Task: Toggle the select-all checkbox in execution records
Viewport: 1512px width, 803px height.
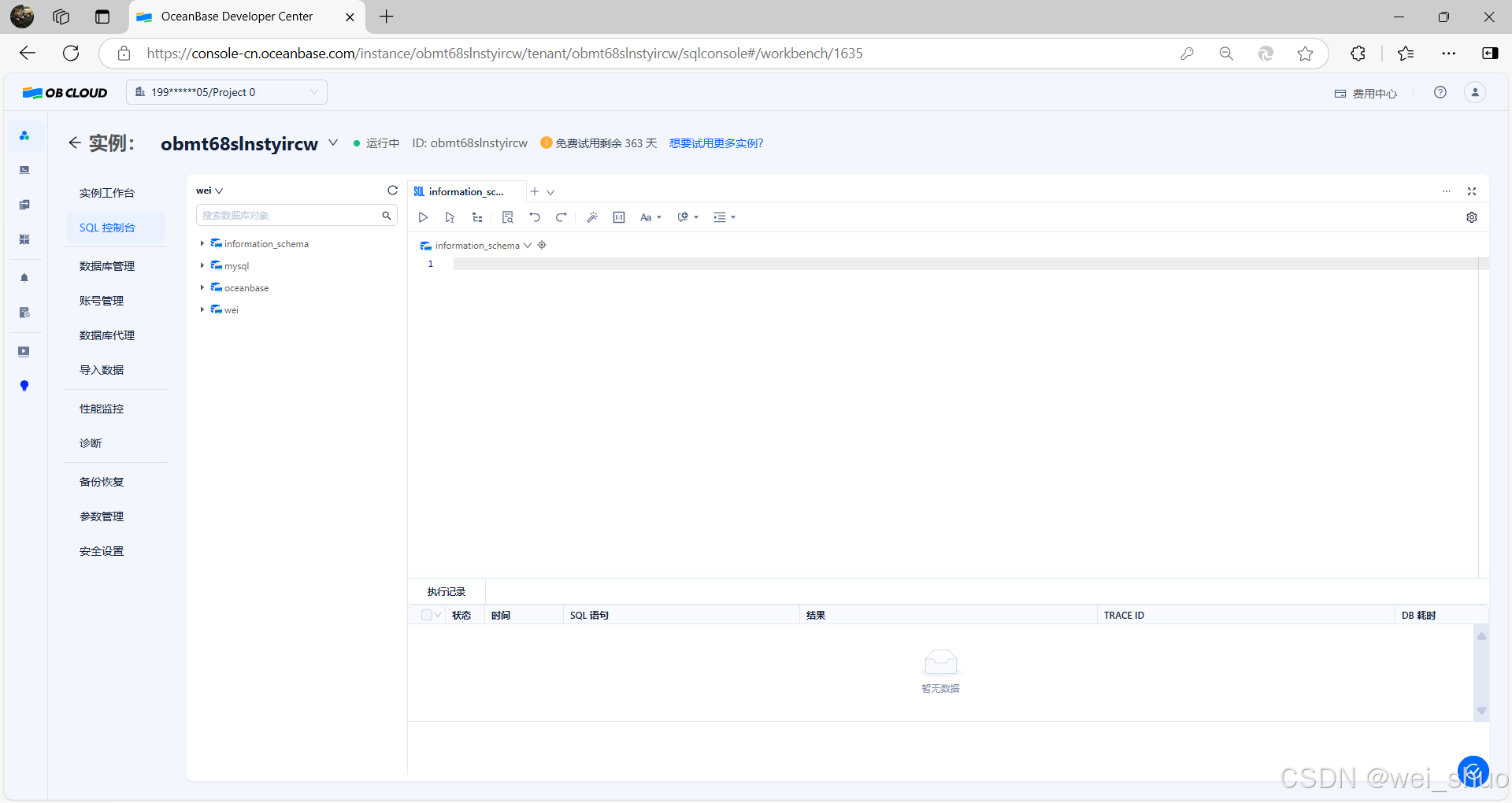Action: (426, 615)
